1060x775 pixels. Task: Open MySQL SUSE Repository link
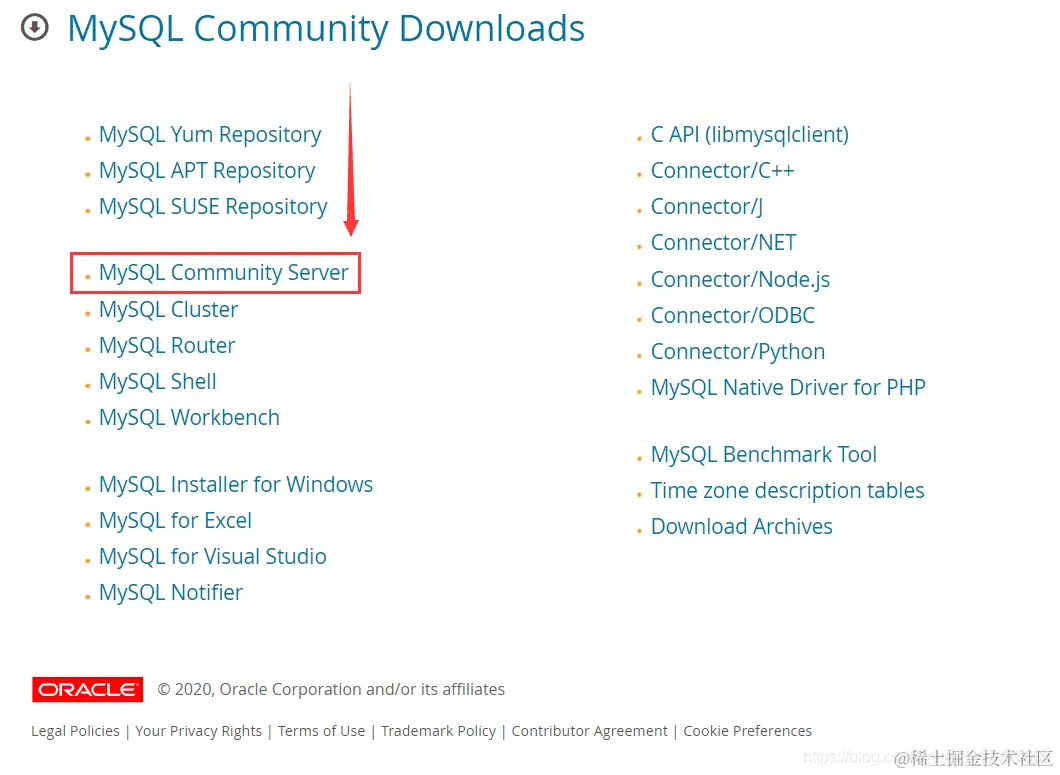pos(213,207)
